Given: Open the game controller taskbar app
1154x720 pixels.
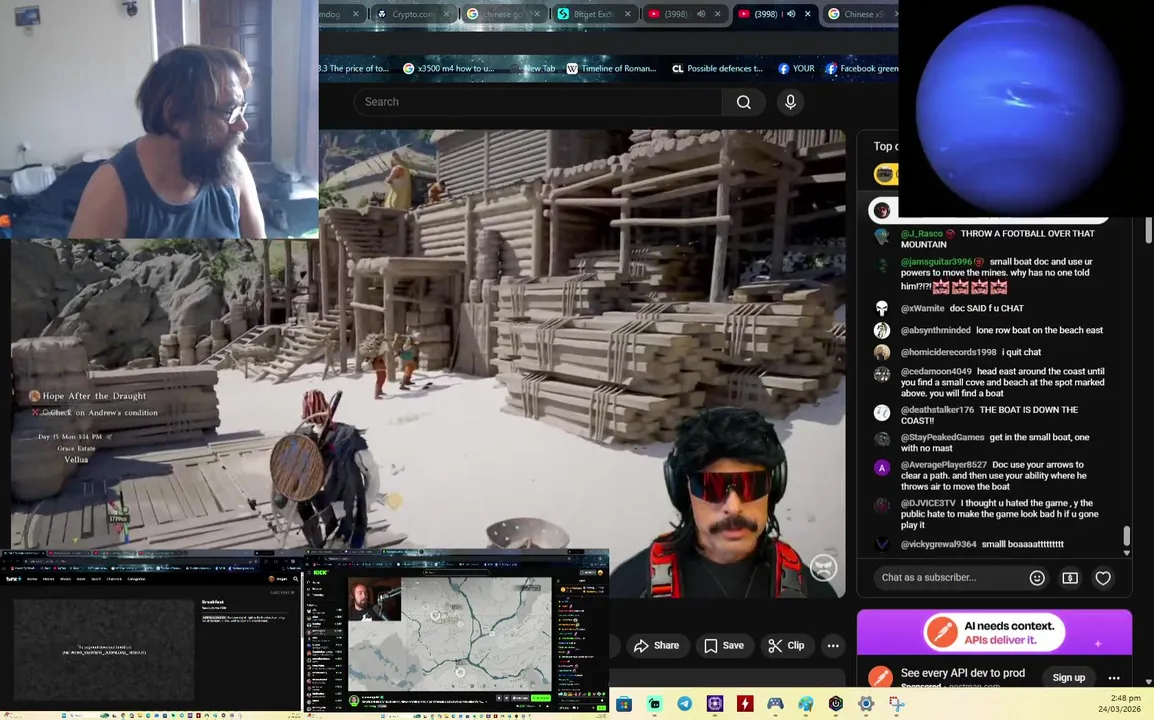Looking at the screenshot, I should [775, 704].
